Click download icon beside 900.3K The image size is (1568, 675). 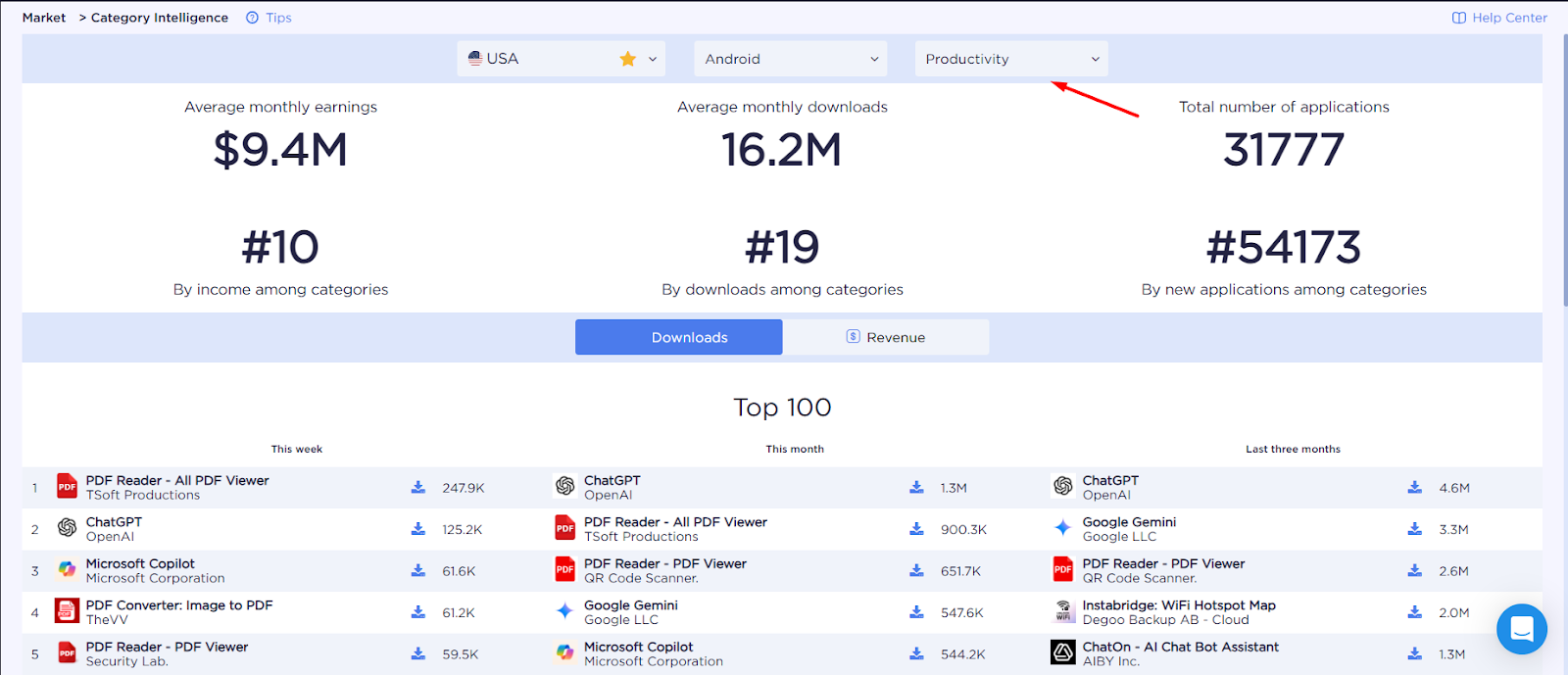916,529
